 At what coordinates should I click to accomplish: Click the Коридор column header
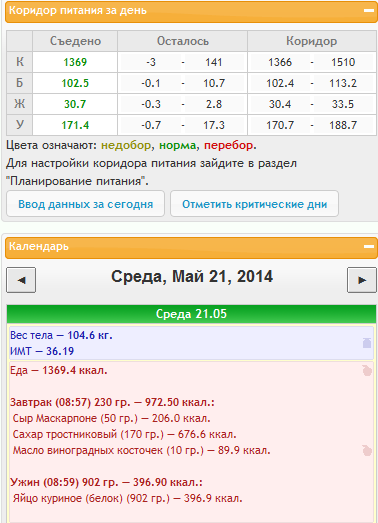click(x=312, y=41)
